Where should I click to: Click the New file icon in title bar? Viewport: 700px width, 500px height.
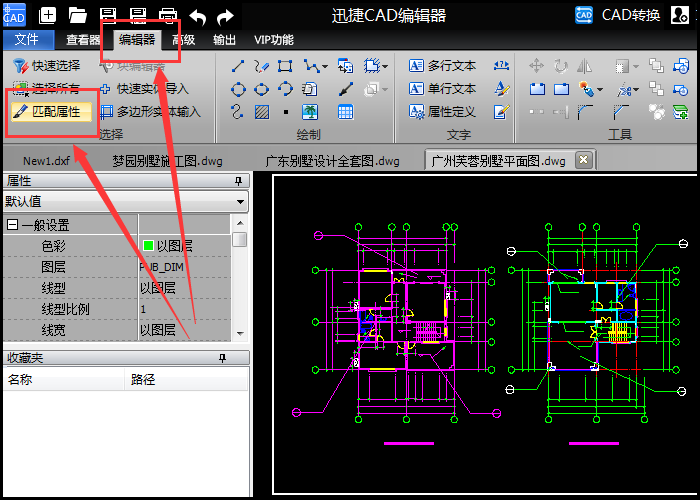point(47,15)
